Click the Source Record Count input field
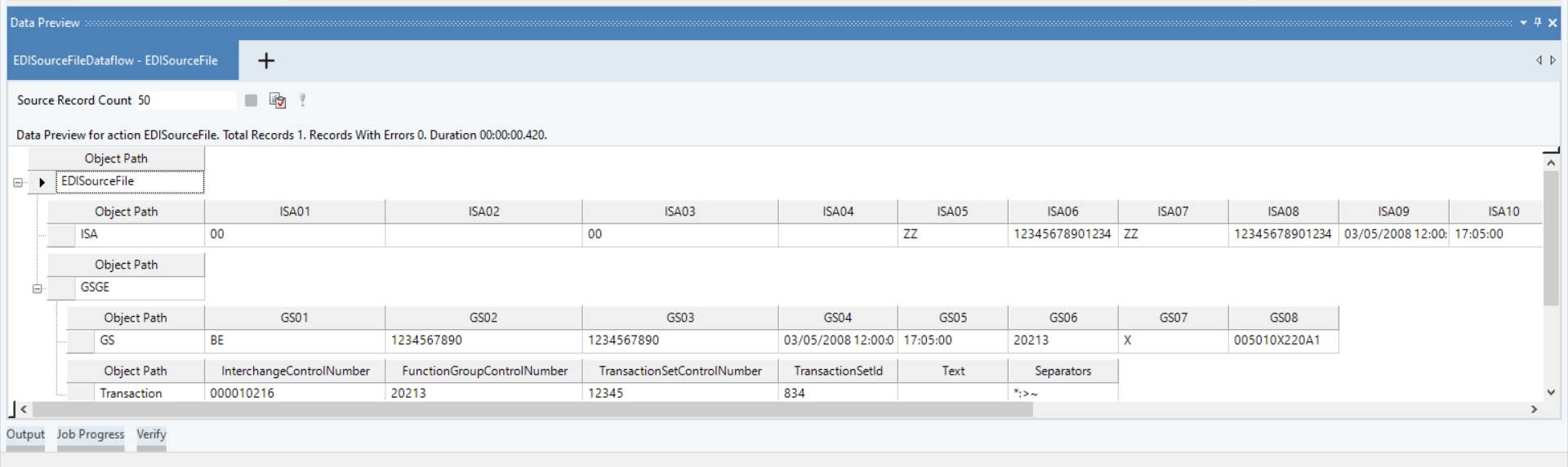This screenshot has height=467, width=1568. tap(185, 100)
